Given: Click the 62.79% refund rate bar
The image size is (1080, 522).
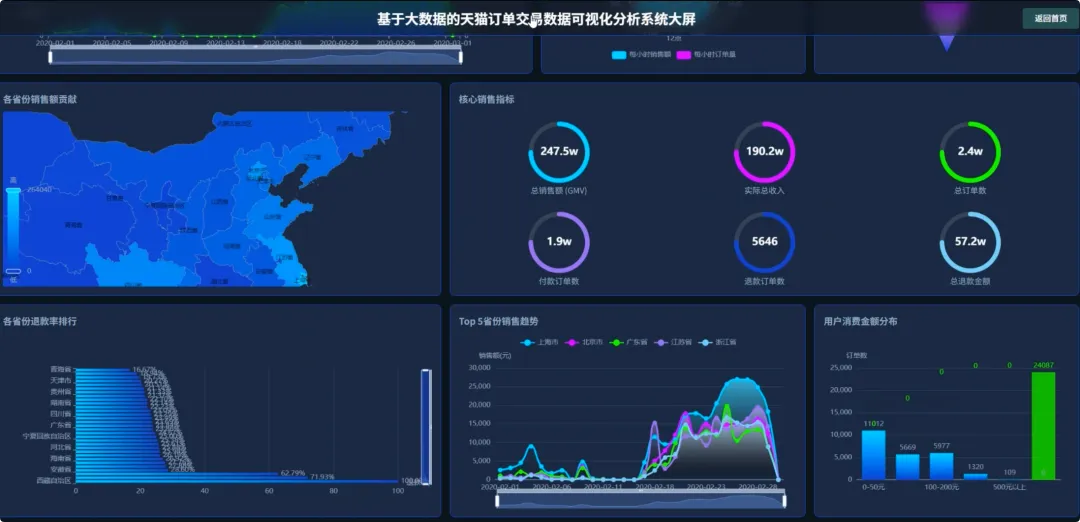Looking at the screenshot, I should (x=176, y=473).
